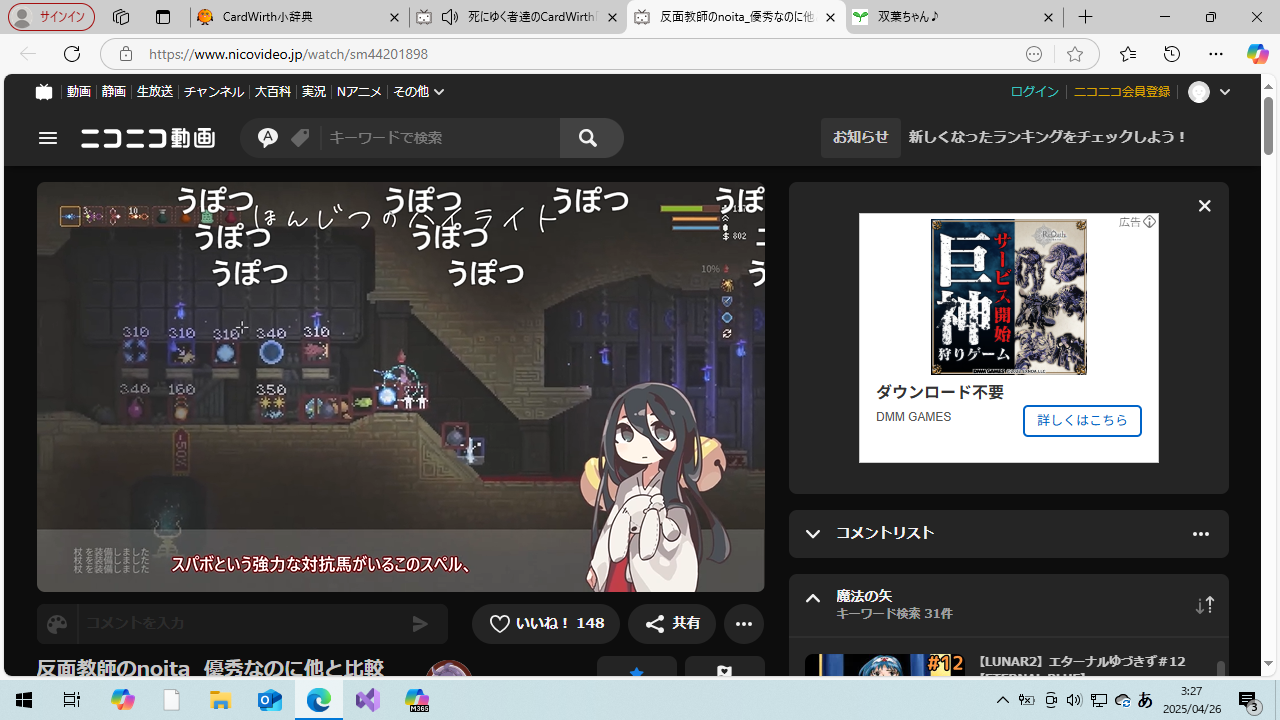The height and width of the screenshot is (720, 1280).
Task: Open the Copilot sidebar icon
Action: tap(1258, 54)
